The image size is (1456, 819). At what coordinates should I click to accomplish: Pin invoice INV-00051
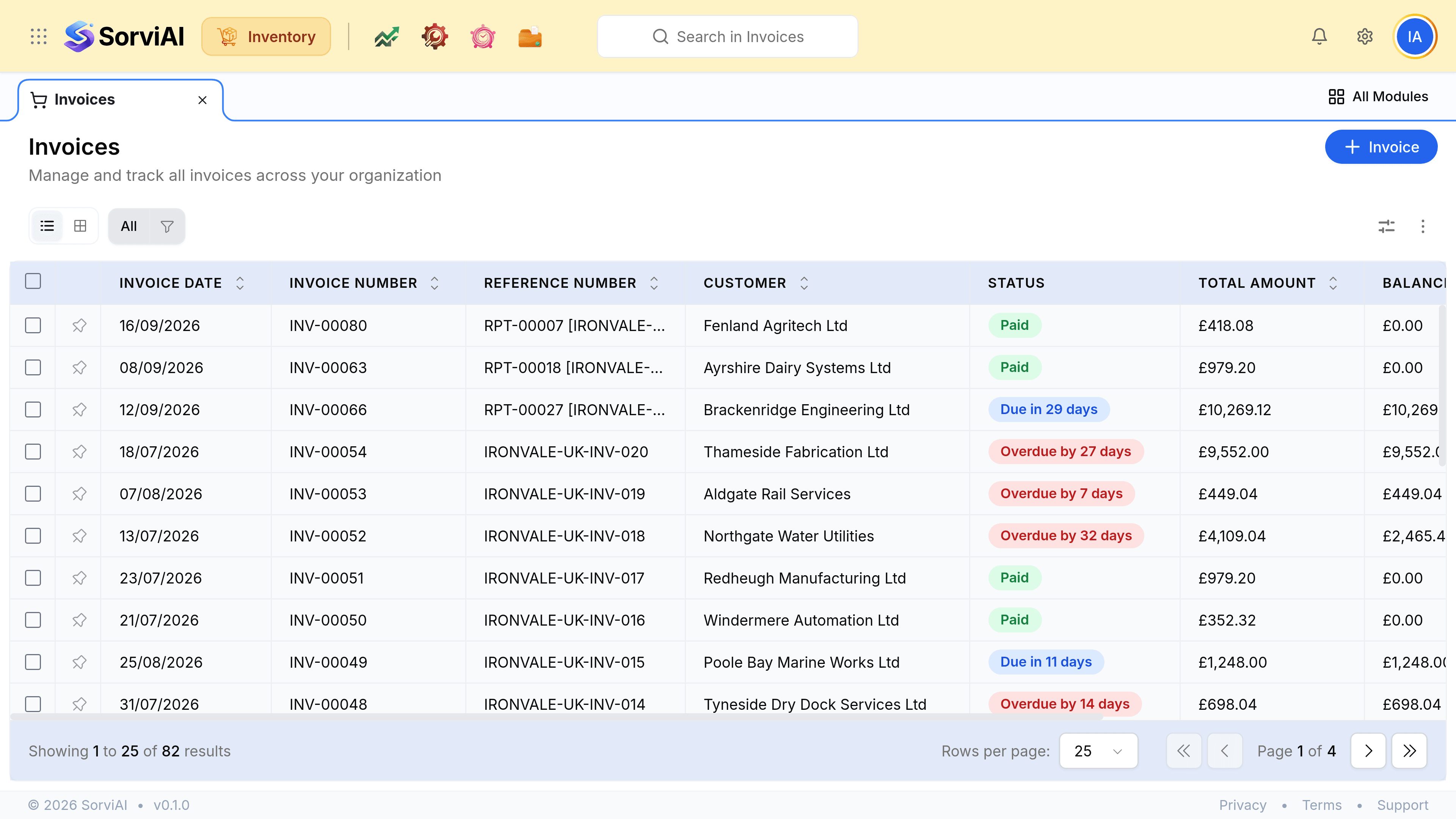point(79,578)
